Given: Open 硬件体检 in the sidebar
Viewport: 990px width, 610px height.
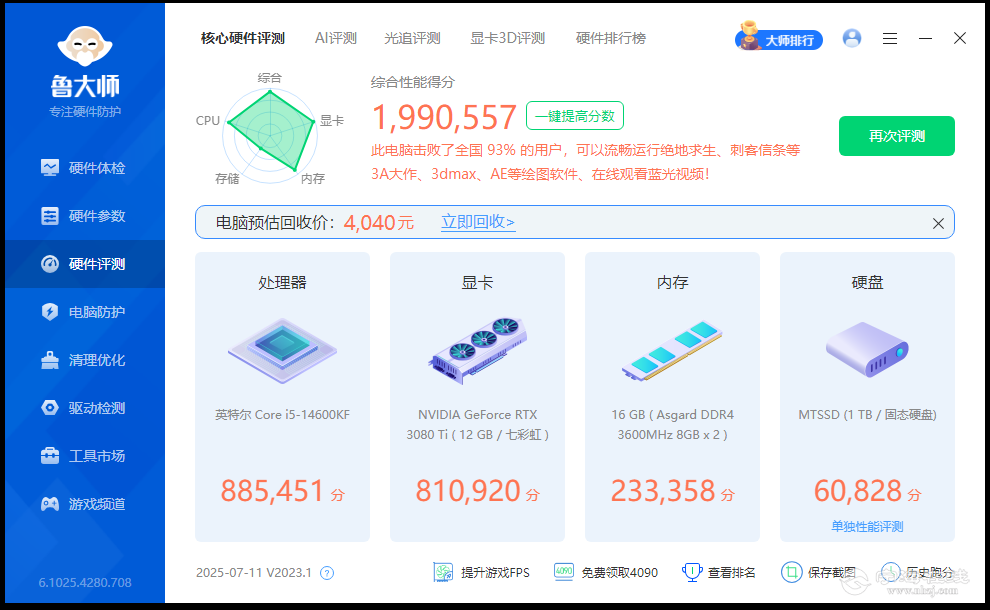Looking at the screenshot, I should [x=85, y=168].
